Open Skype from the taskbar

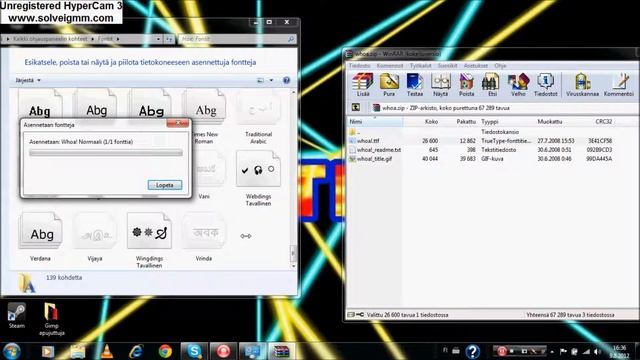click(194, 351)
